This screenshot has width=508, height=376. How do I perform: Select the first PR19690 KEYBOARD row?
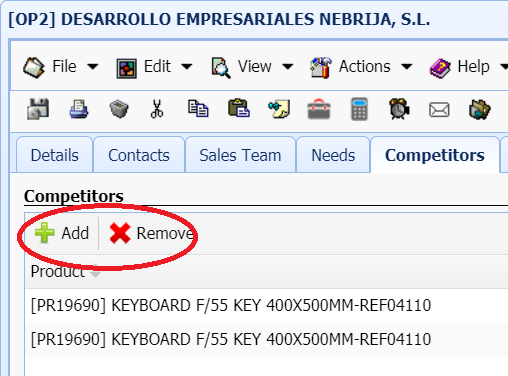pos(267,305)
